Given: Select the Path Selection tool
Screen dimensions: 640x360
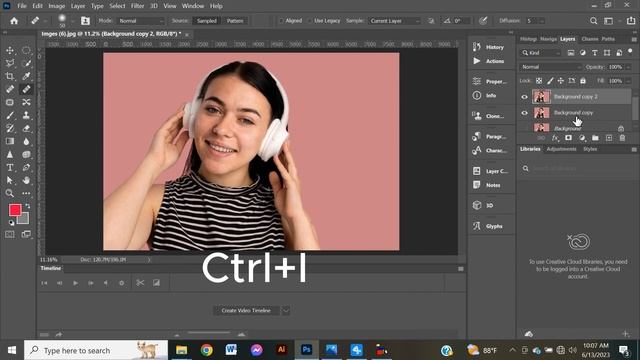Looking at the screenshot, I should [x=10, y=180].
